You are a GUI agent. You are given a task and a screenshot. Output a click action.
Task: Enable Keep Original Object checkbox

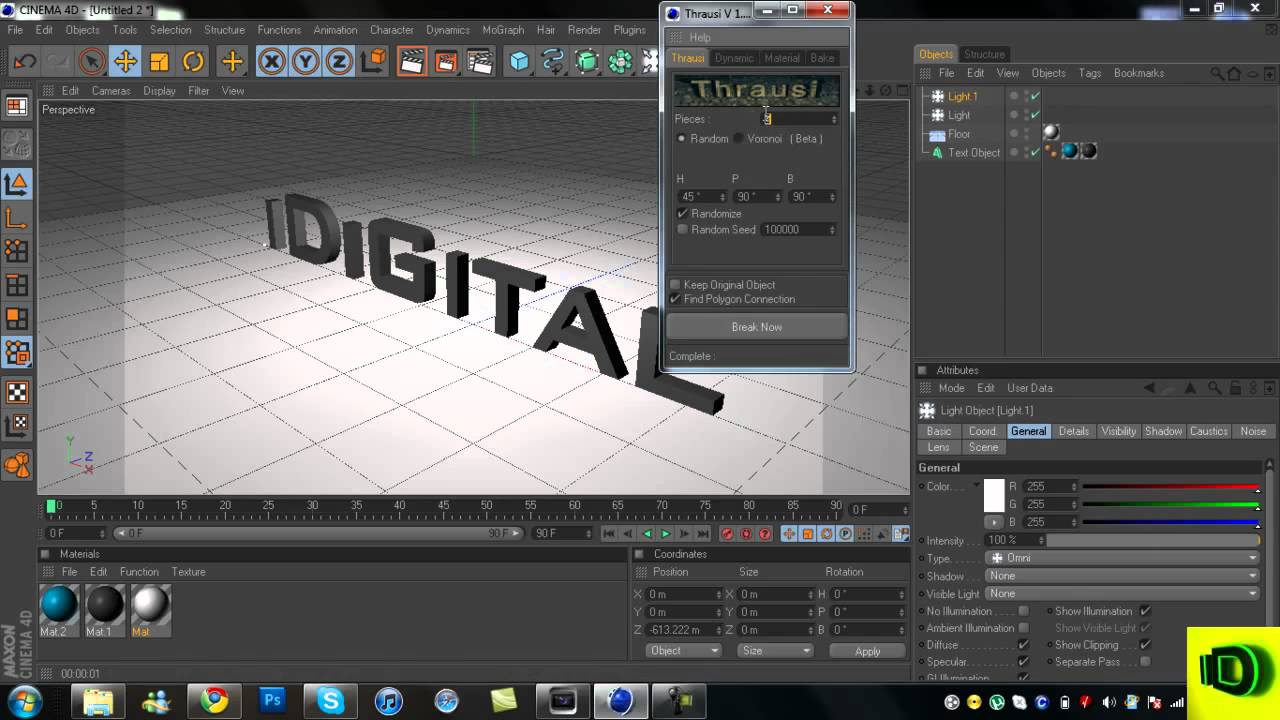675,285
